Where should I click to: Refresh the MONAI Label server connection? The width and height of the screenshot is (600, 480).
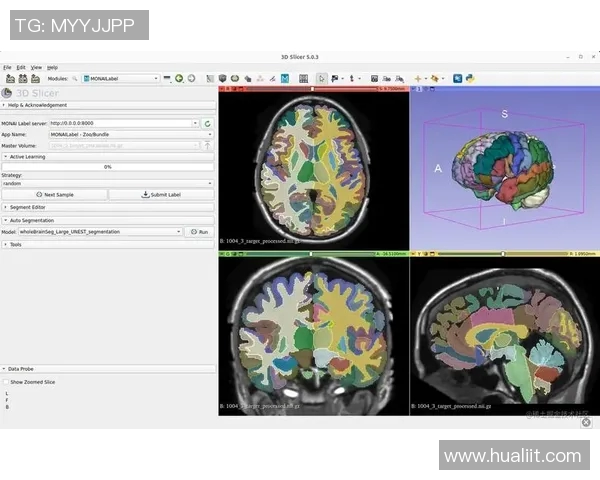coord(207,123)
